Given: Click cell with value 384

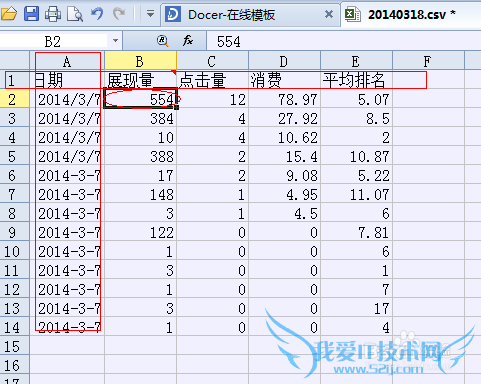Looking at the screenshot, I should click(x=140, y=118).
